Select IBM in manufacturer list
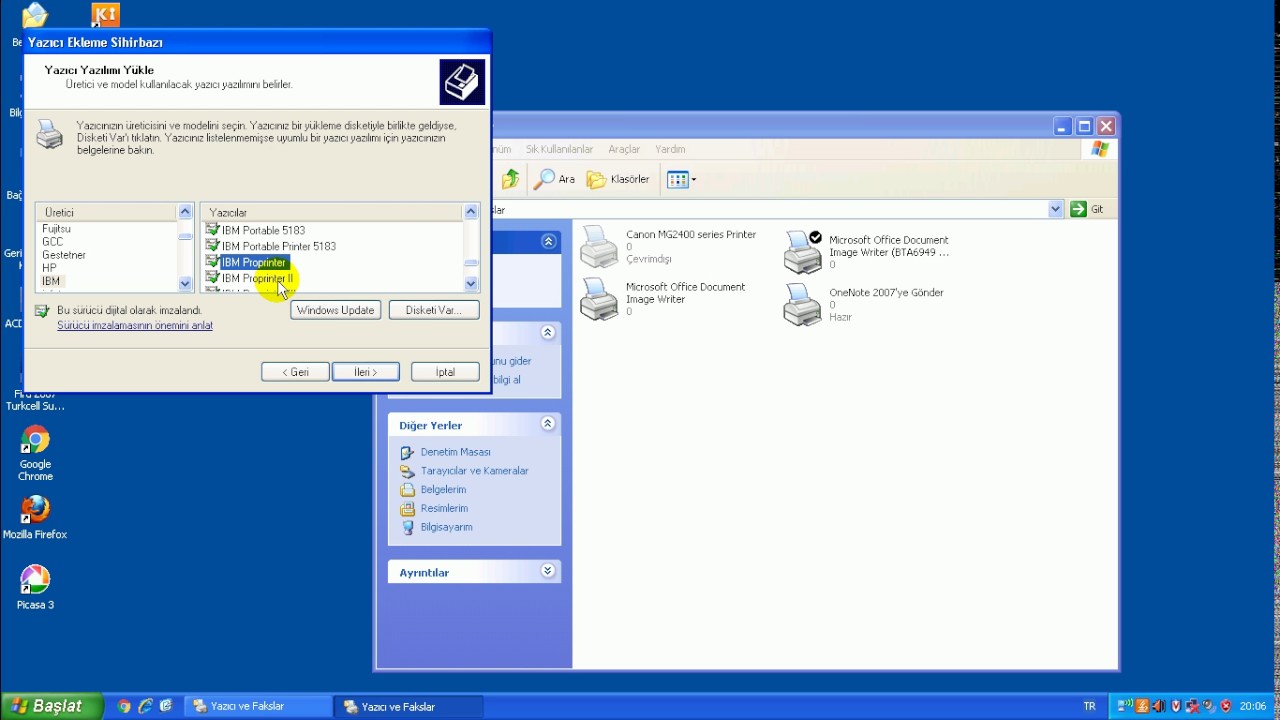1280x720 pixels. click(51, 281)
